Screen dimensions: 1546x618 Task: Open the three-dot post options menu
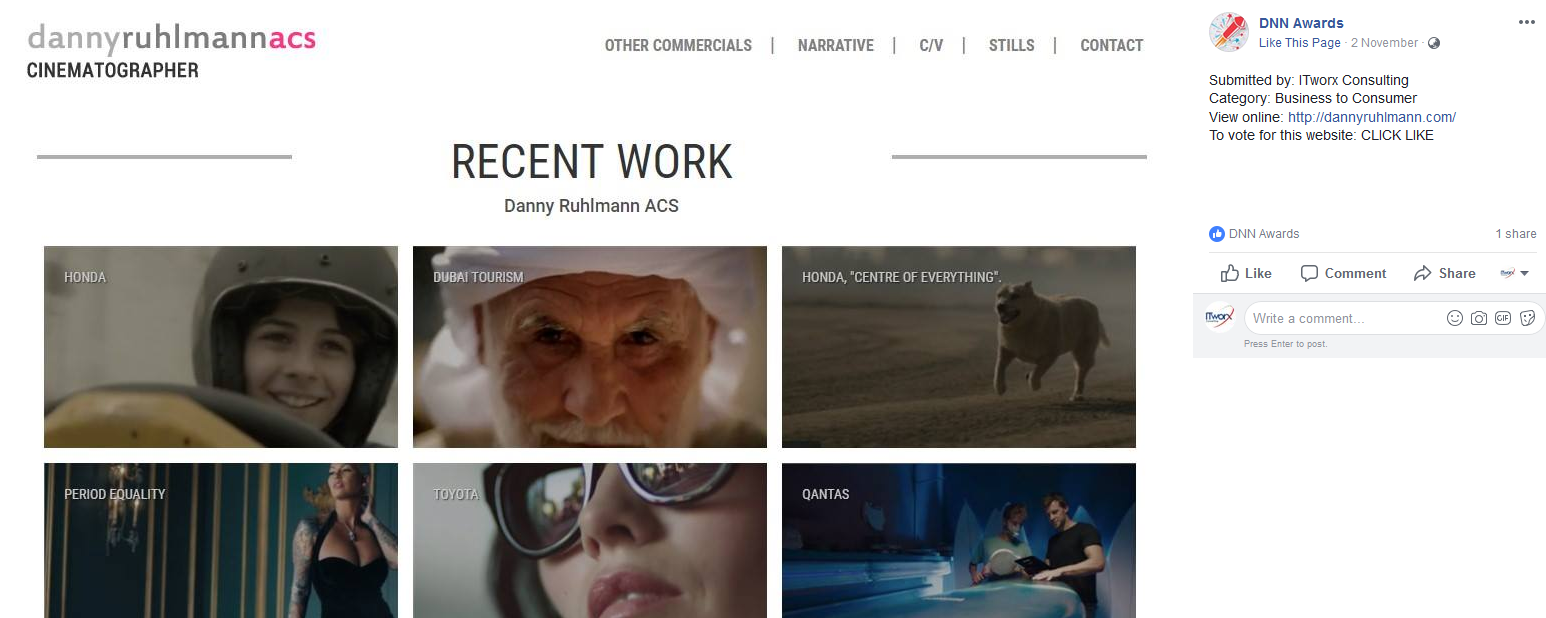pyautogui.click(x=1526, y=23)
